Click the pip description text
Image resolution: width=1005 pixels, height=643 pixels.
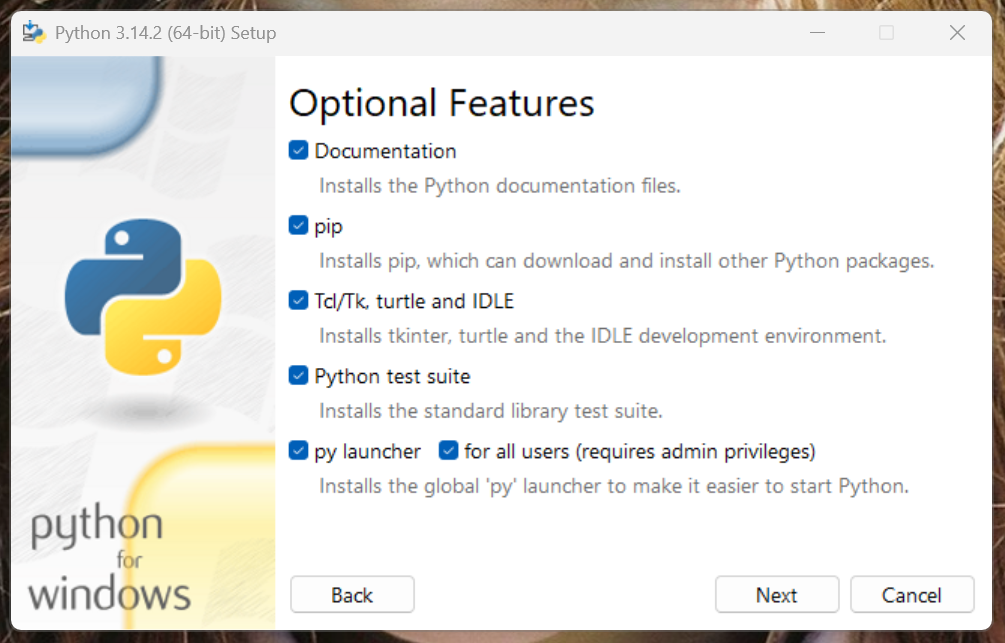627,261
